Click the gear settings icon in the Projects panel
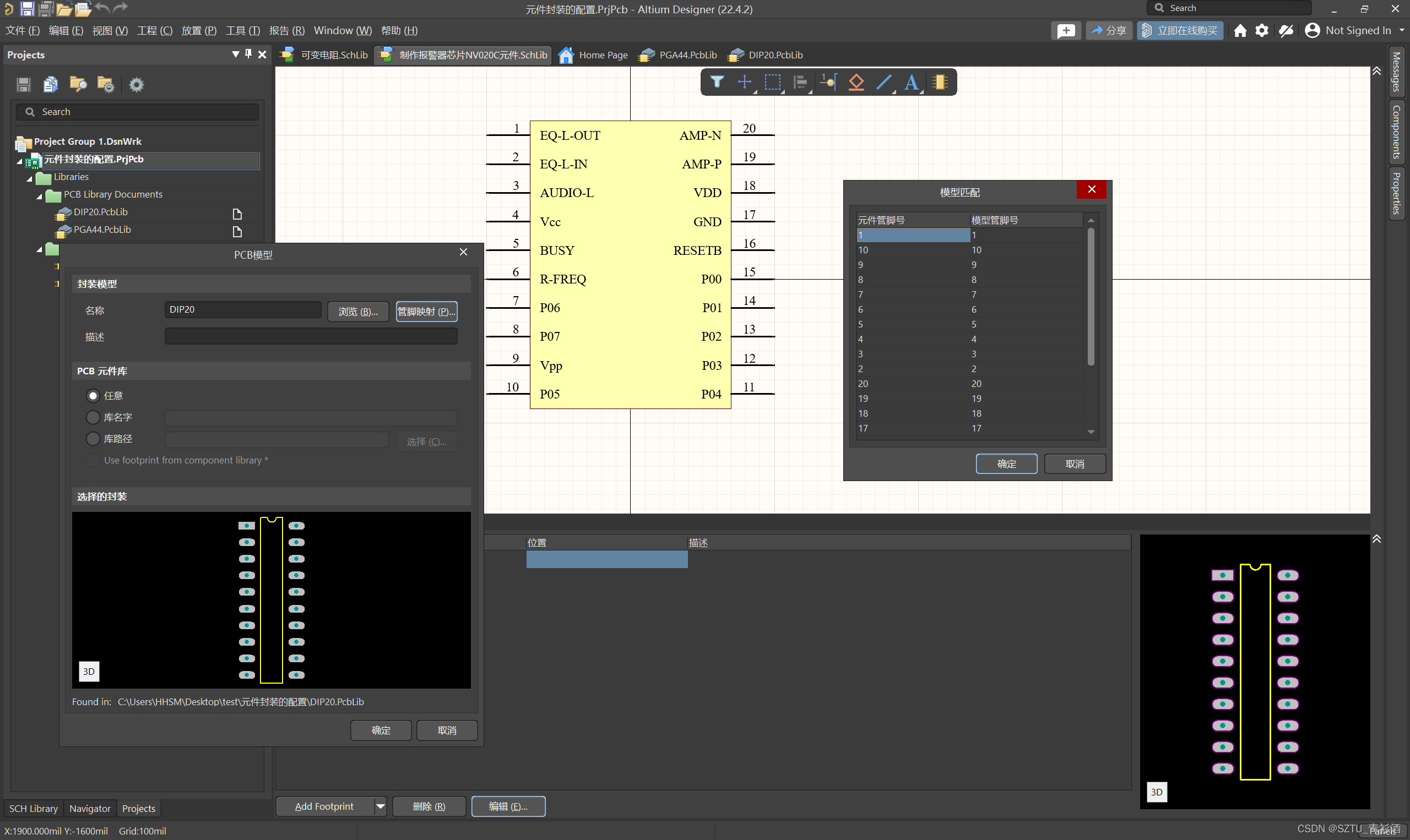 pyautogui.click(x=136, y=85)
